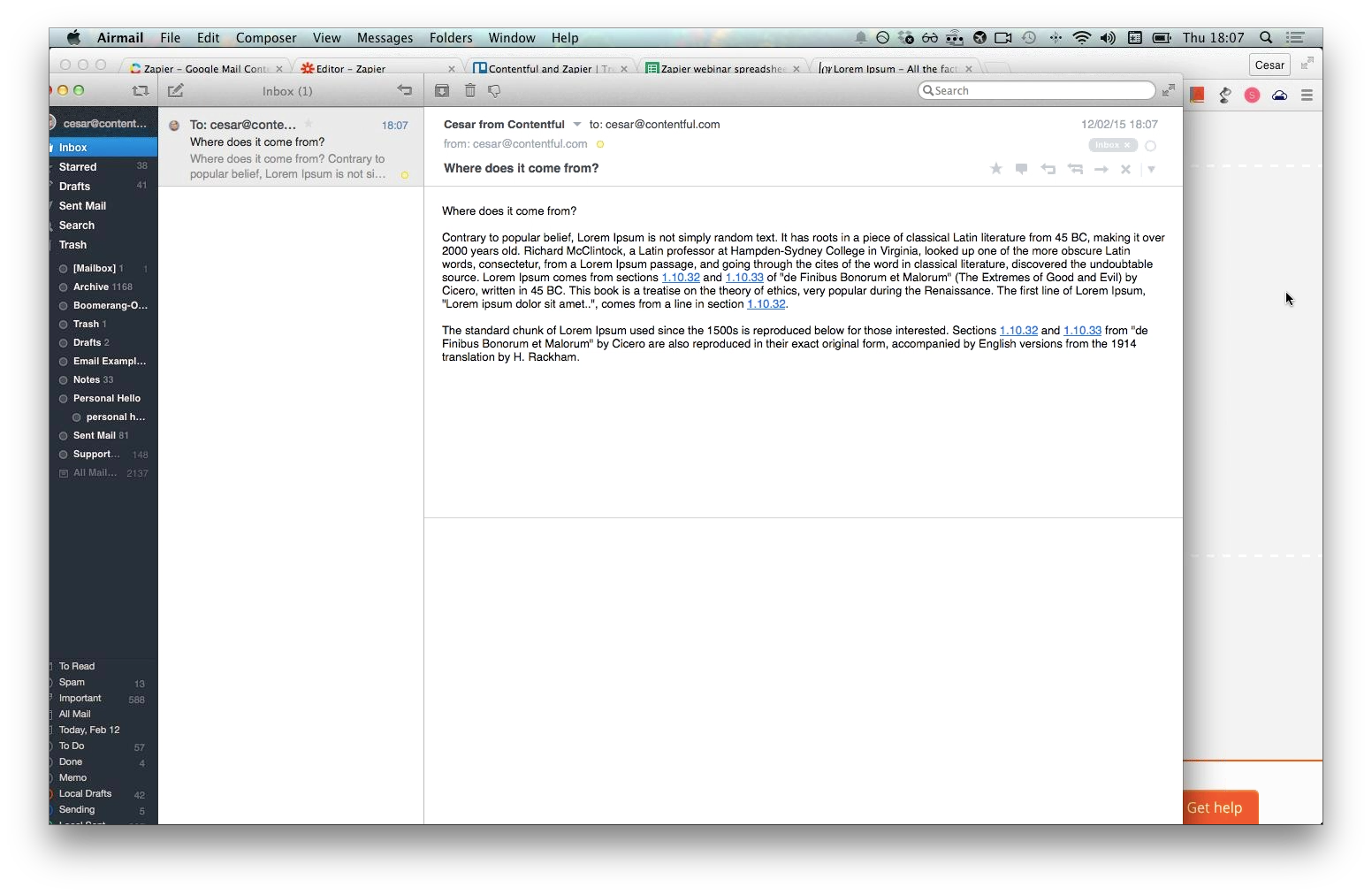Open the top Trash folder in the sidebar

coord(103,245)
